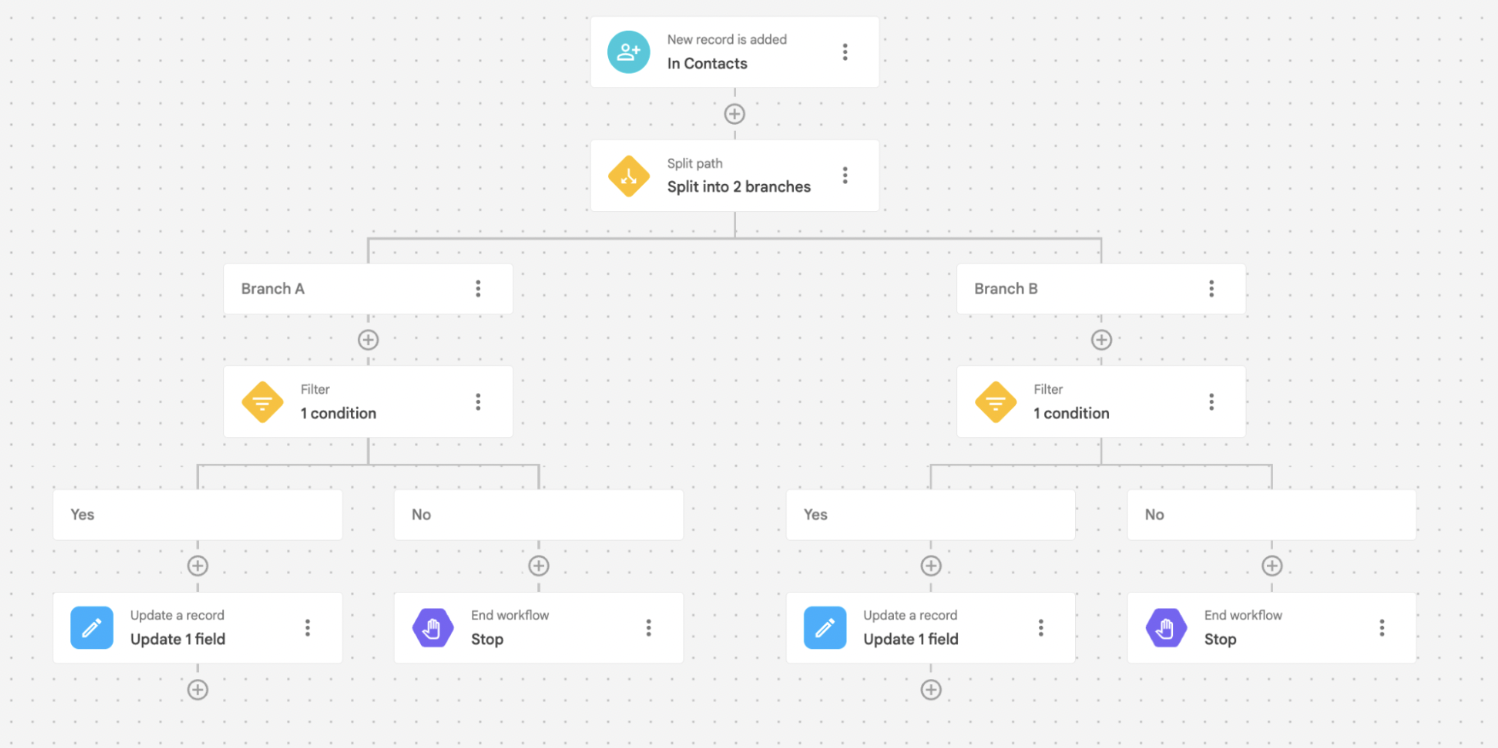
Task: Select the yellow Split path icon
Action: click(x=628, y=175)
